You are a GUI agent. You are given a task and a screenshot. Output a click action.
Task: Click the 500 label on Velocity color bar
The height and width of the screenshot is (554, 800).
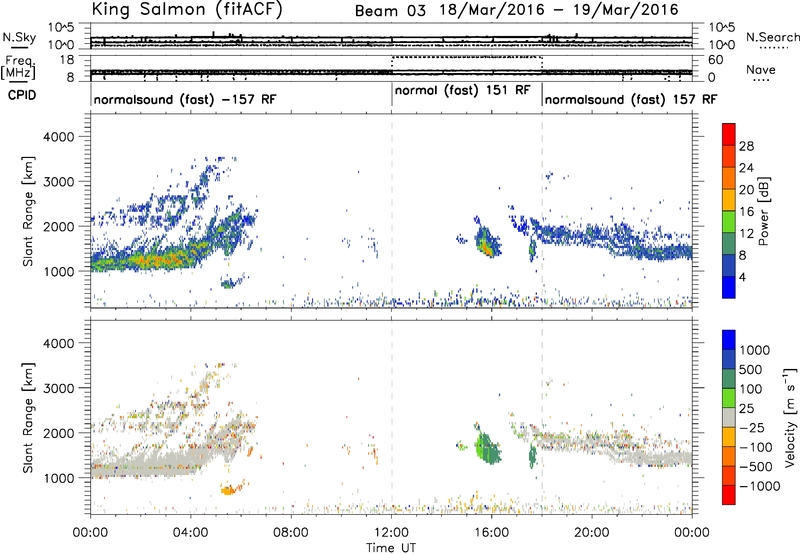point(749,370)
